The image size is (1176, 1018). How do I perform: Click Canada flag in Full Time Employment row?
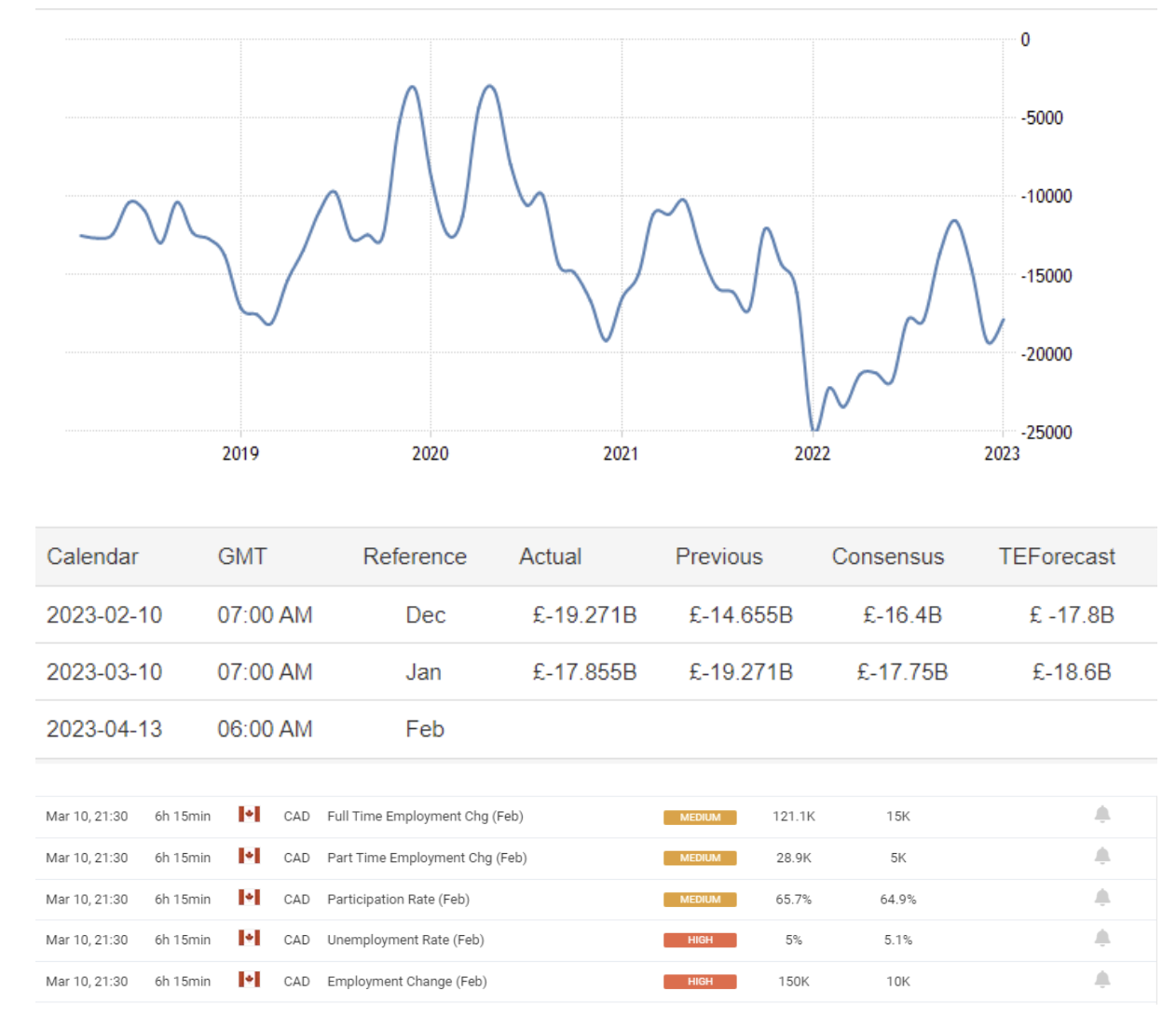click(x=249, y=815)
